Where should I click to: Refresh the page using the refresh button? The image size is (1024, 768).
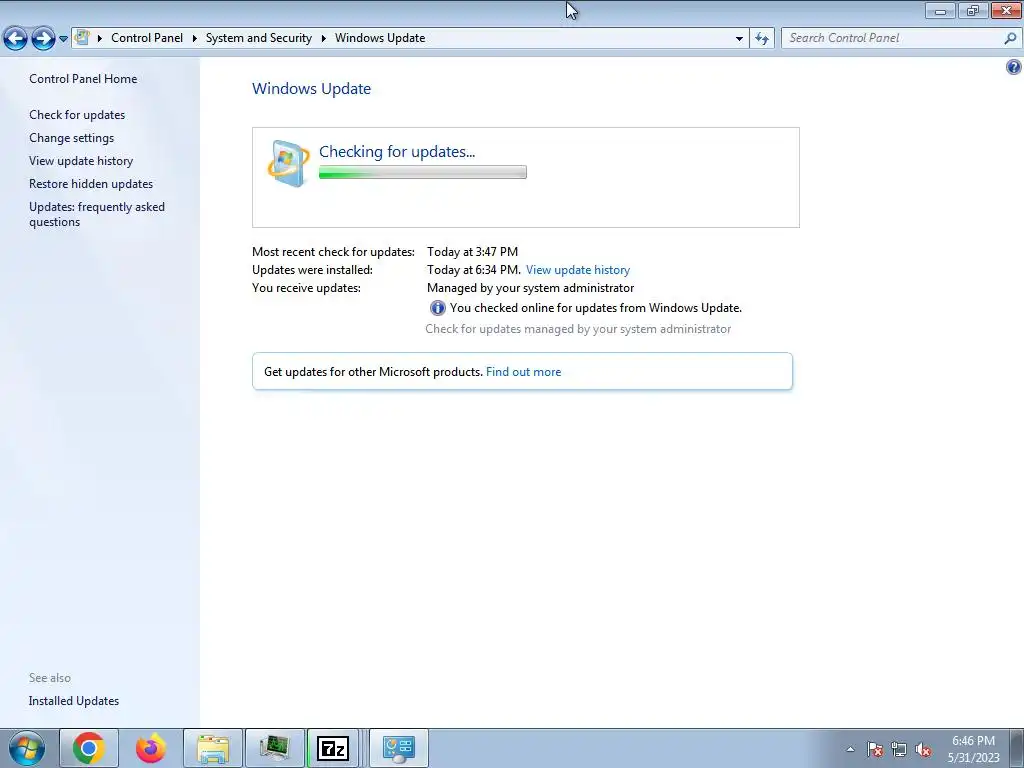tap(762, 39)
